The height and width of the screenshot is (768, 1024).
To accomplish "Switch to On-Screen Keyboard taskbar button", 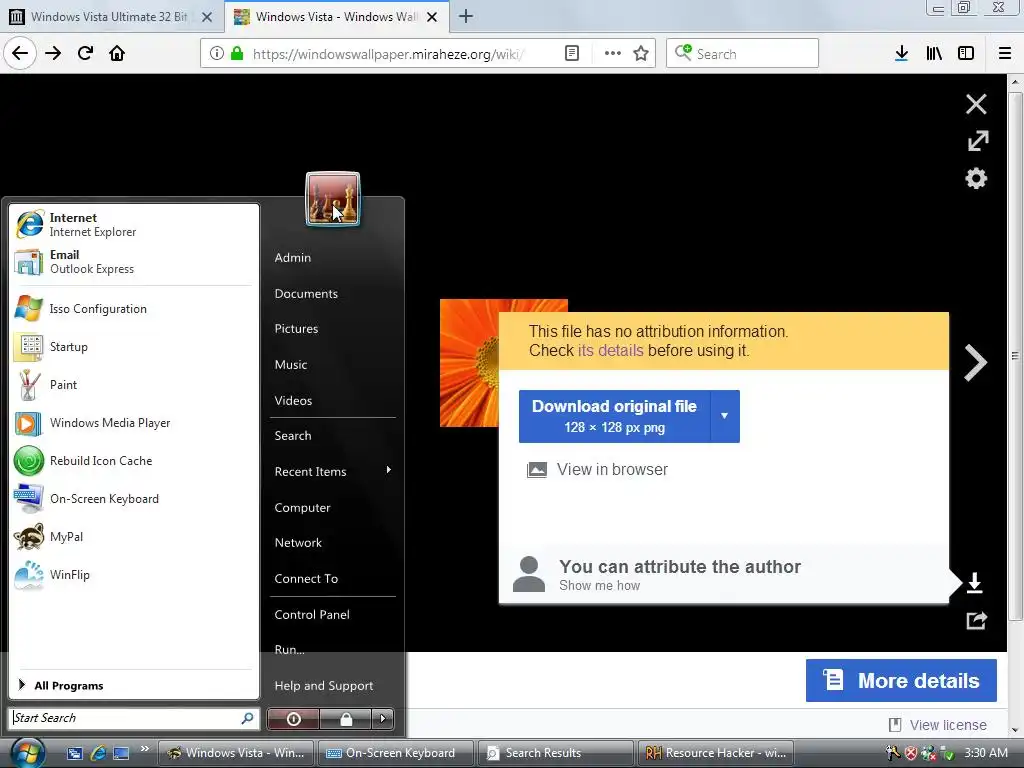I will point(394,753).
